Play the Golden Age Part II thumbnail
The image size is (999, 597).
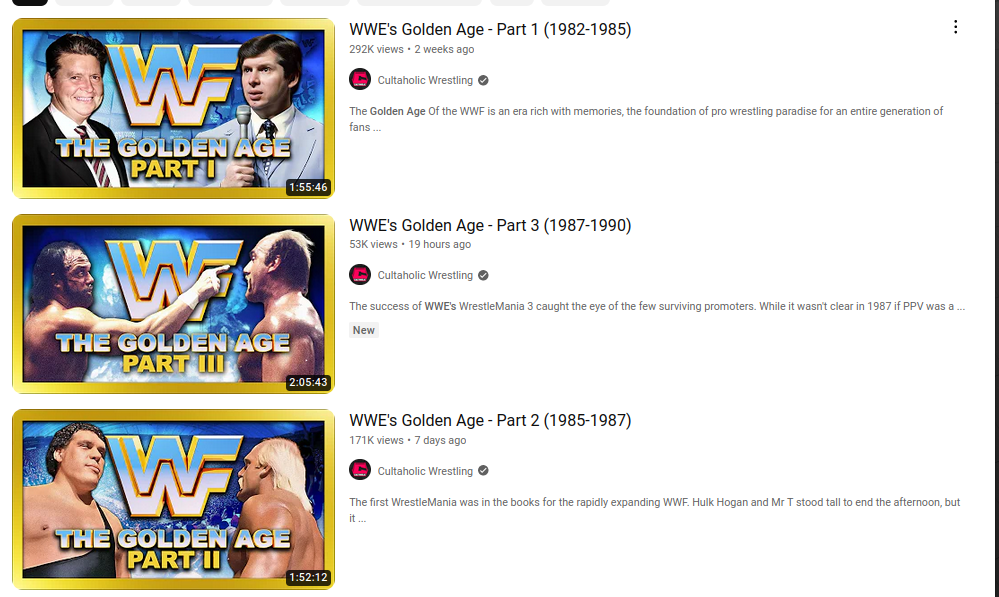coord(173,500)
